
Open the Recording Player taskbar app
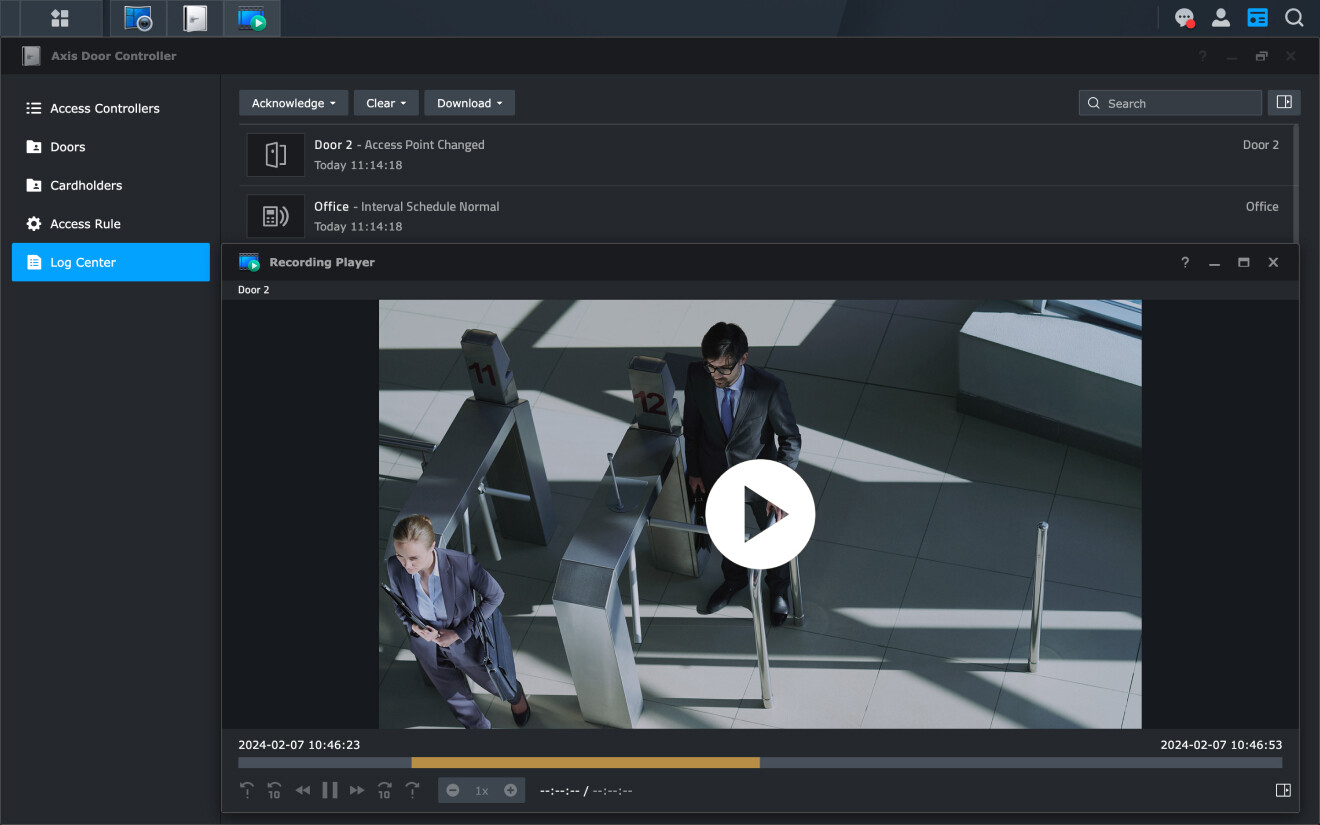point(252,18)
